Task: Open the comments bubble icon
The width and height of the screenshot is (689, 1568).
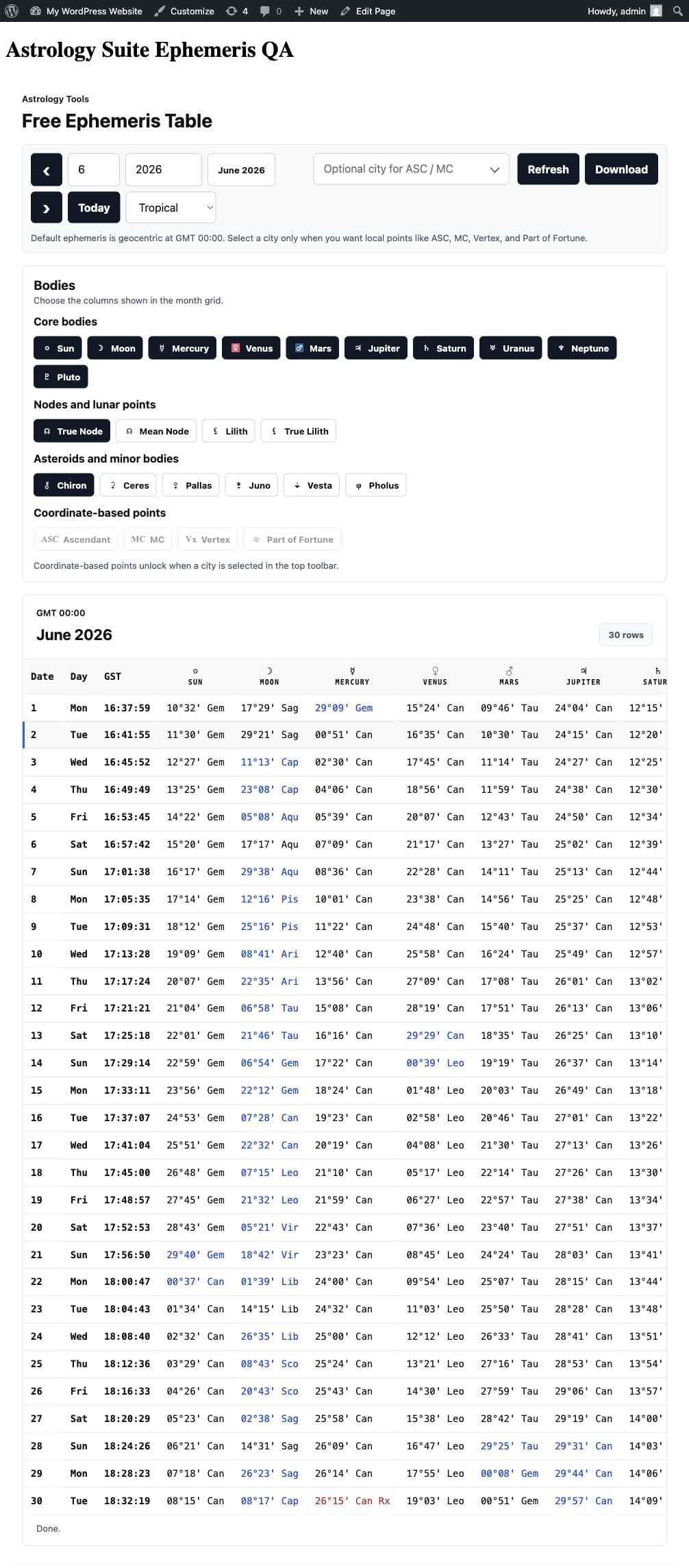Action: pos(265,11)
